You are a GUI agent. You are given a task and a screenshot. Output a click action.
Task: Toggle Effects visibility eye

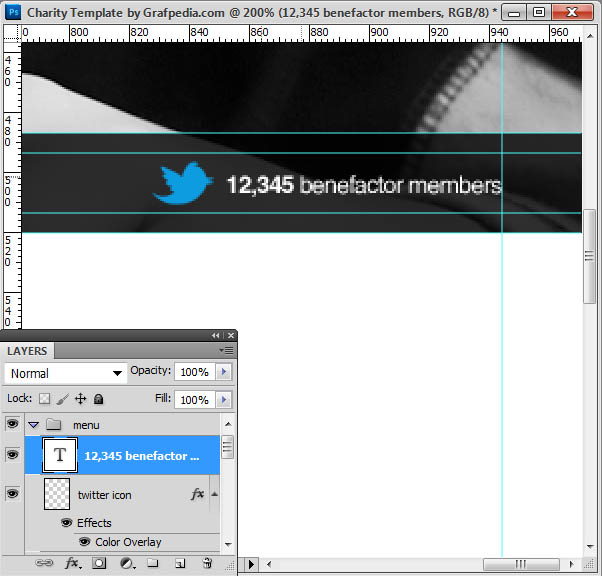(x=66, y=523)
